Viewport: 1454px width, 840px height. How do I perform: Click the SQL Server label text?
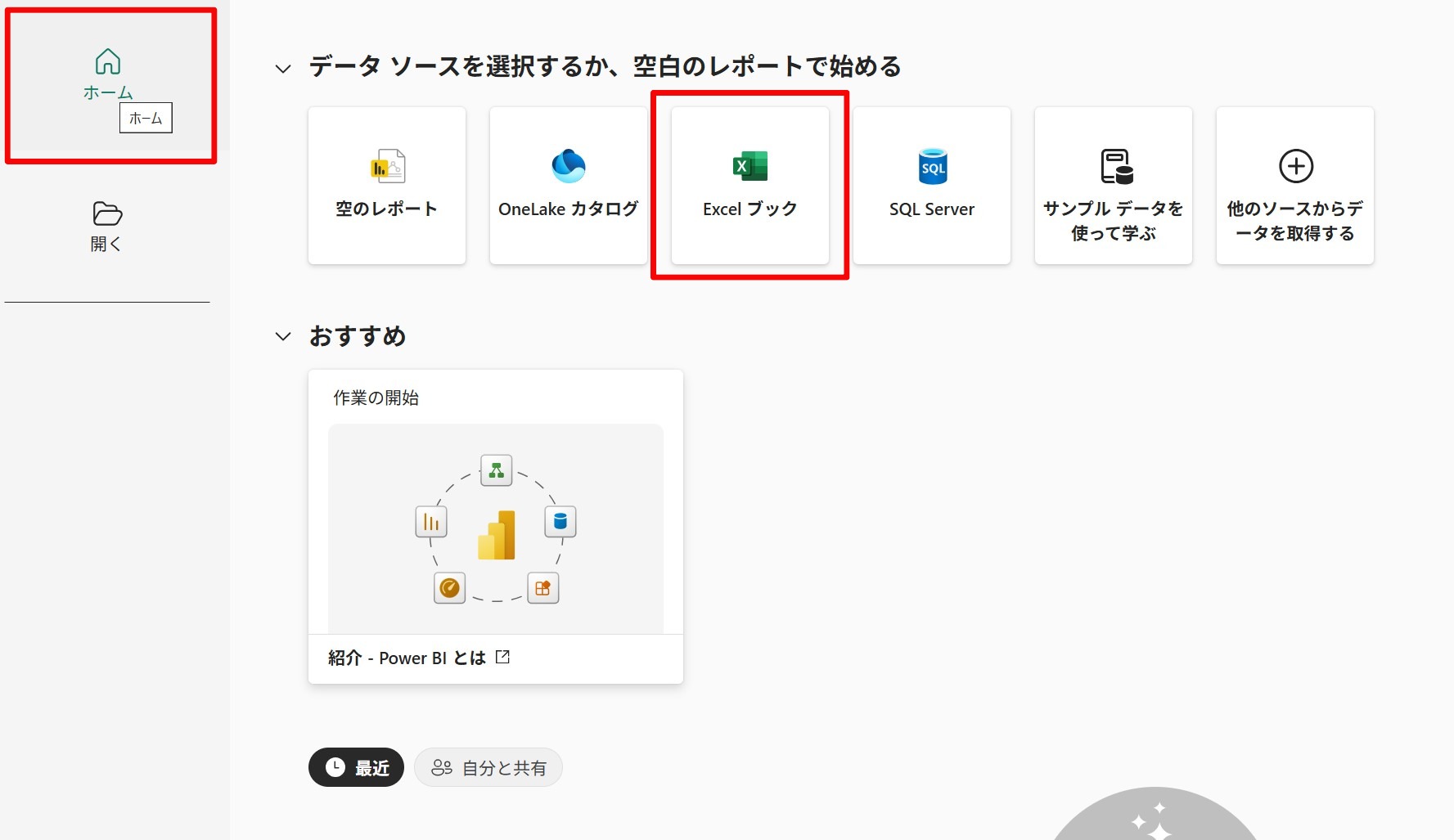[x=932, y=209]
